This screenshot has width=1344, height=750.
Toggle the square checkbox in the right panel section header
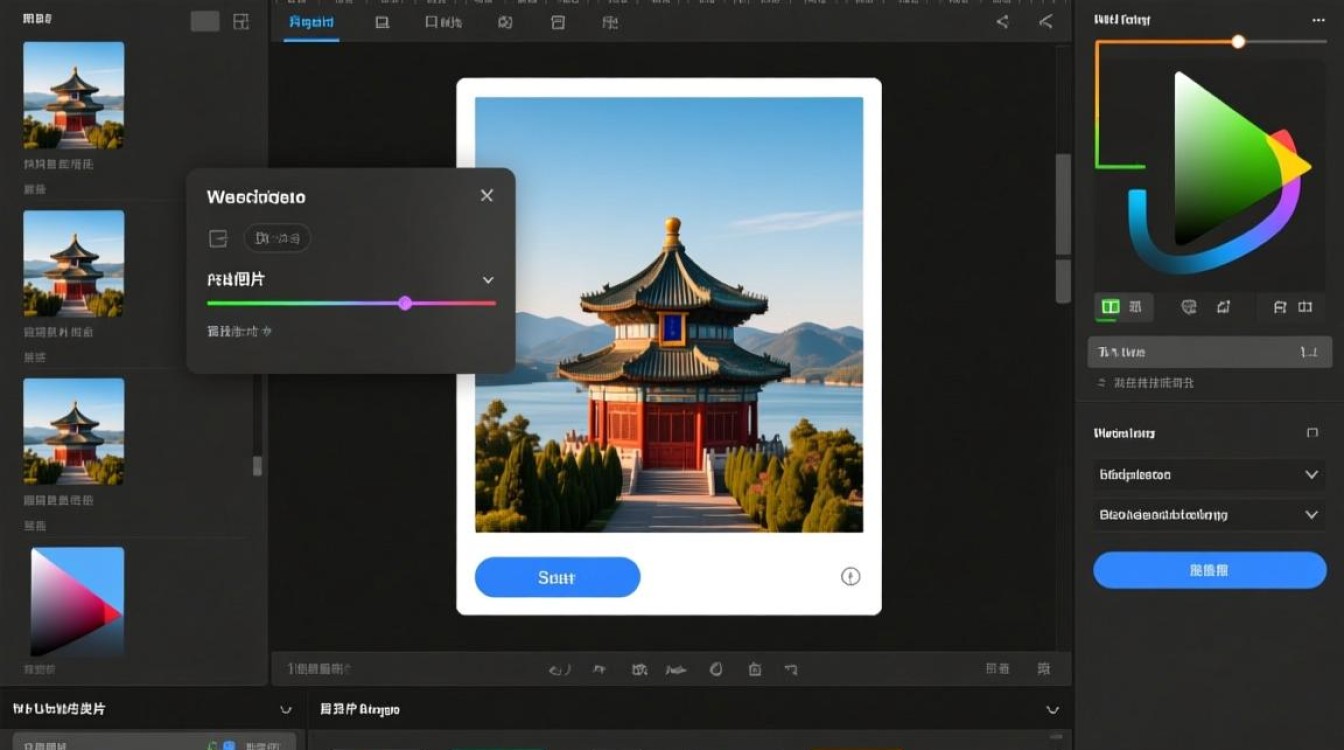pyautogui.click(x=1312, y=433)
